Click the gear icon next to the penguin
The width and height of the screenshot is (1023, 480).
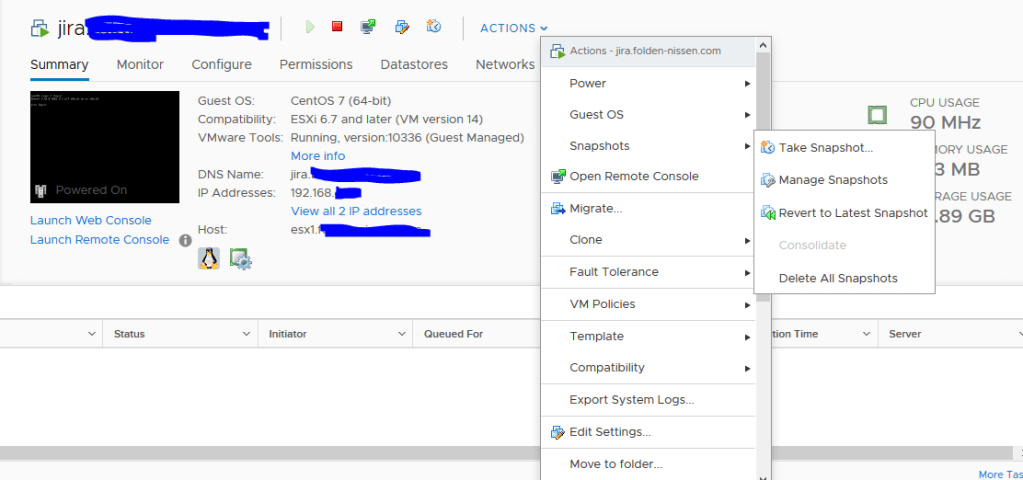240,259
